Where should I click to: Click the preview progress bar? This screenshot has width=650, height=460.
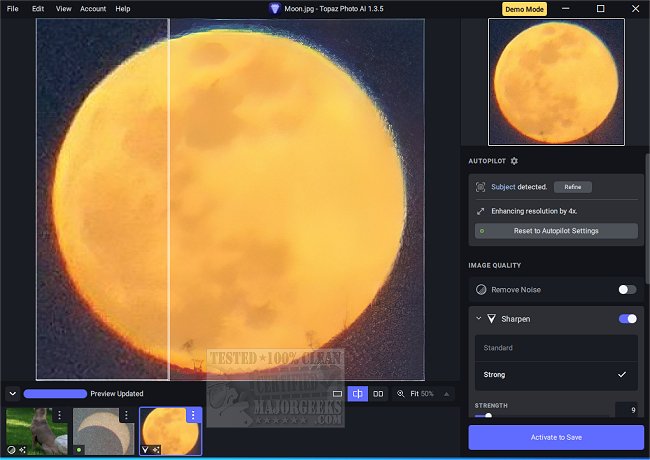55,394
